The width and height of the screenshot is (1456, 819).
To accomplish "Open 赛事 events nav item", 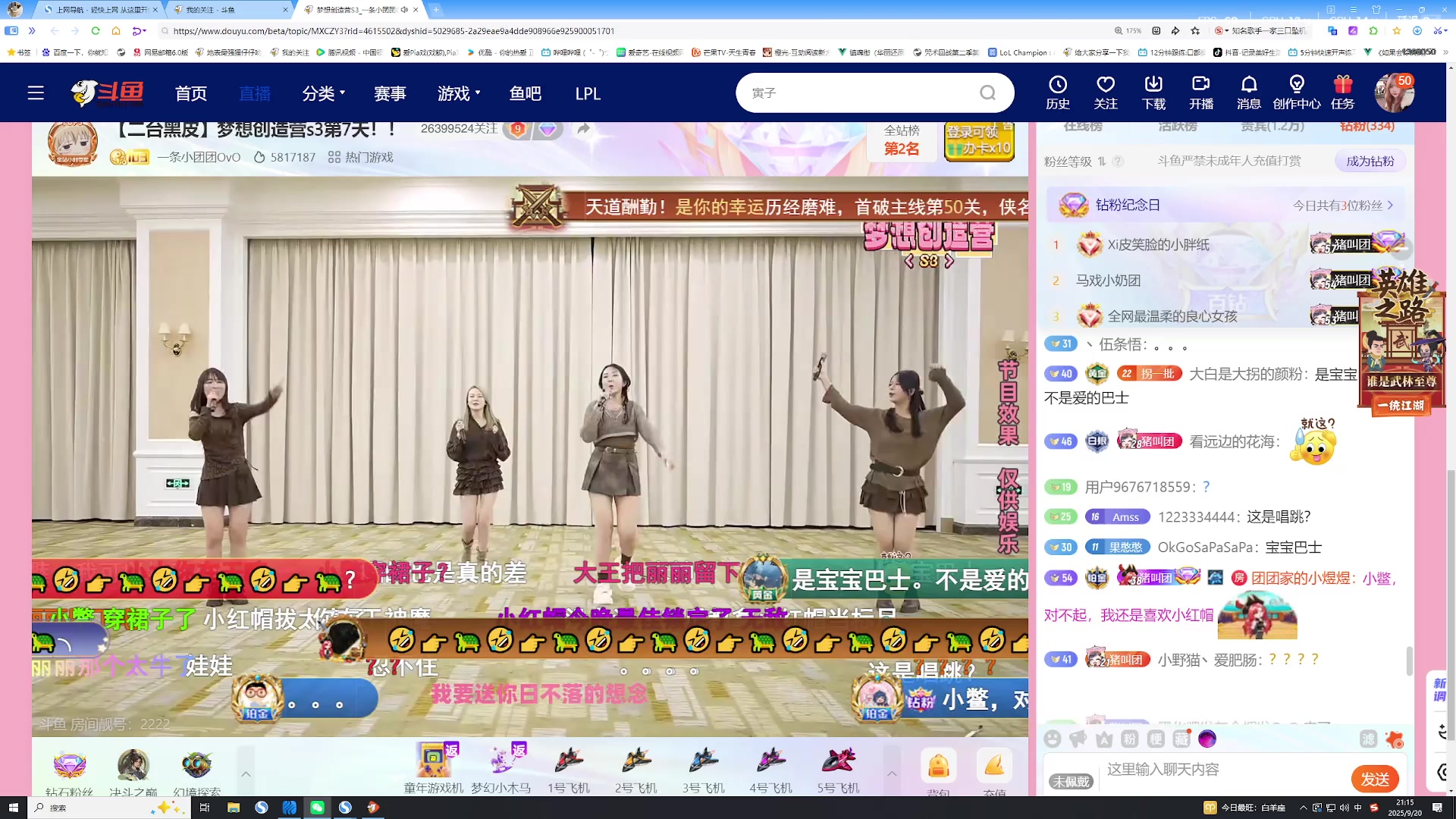I will (390, 93).
